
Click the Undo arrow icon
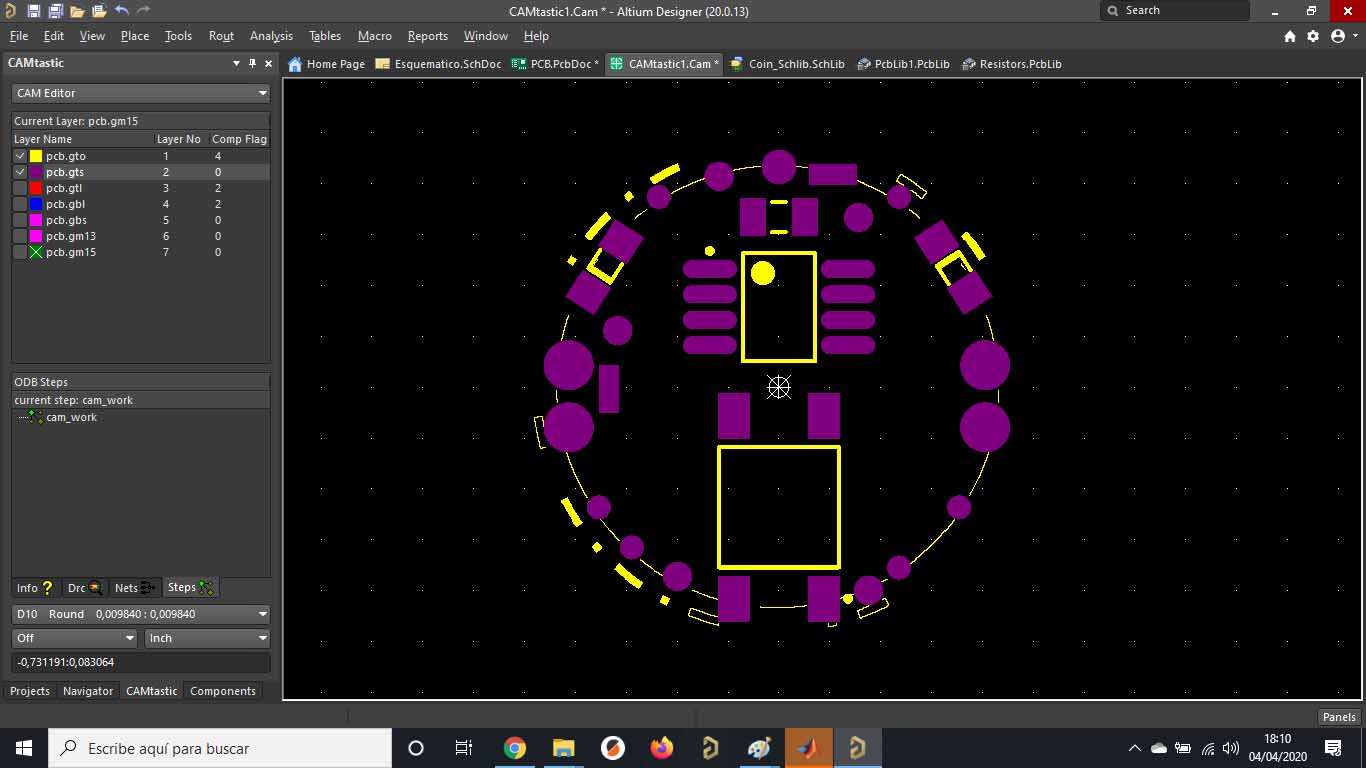[121, 11]
